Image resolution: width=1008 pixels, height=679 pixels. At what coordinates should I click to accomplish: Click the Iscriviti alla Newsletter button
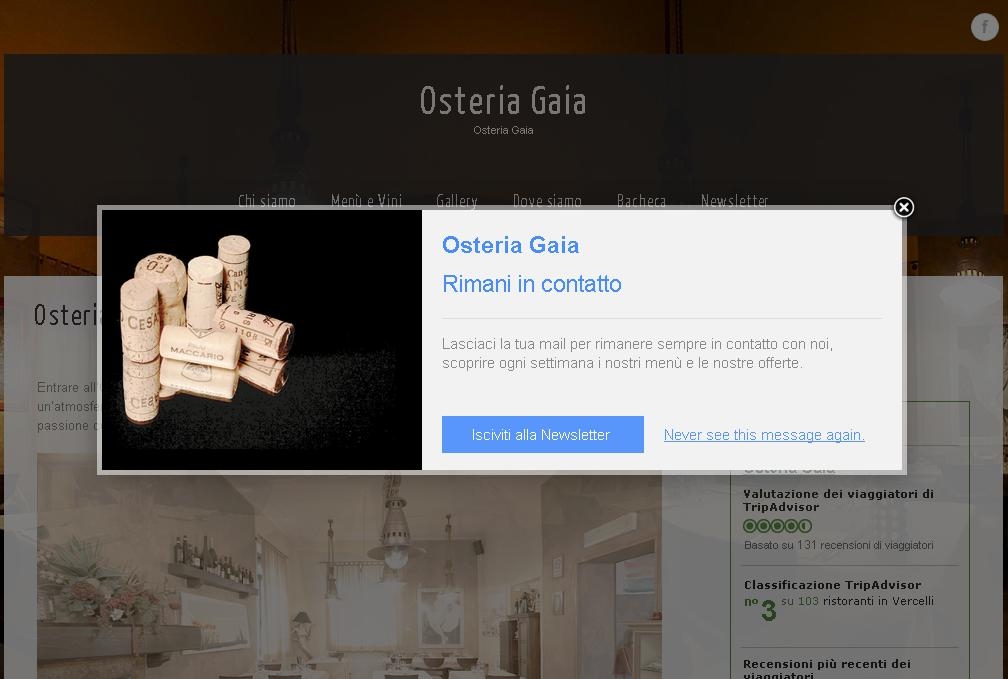[x=543, y=434]
